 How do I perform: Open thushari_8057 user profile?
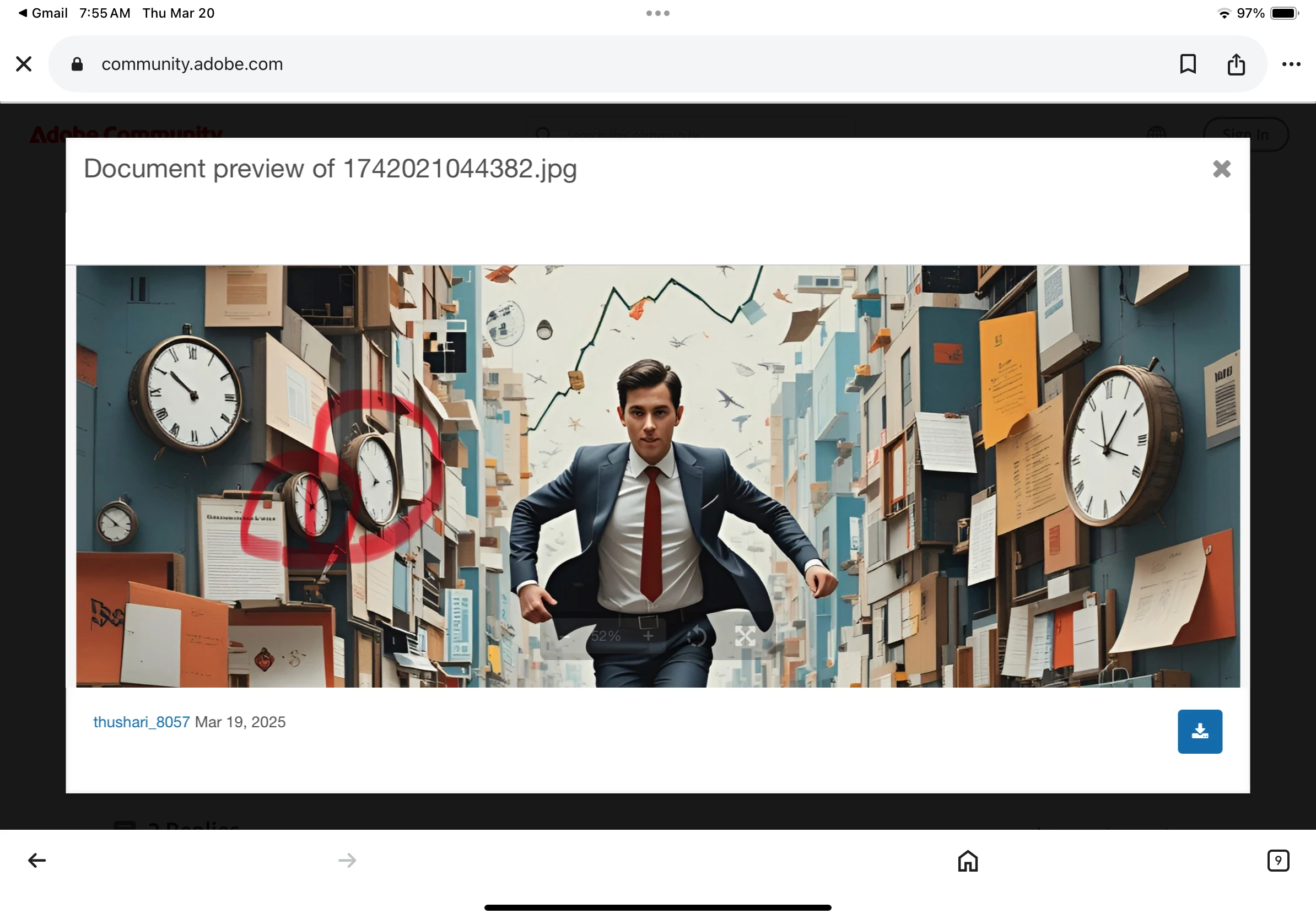[141, 722]
